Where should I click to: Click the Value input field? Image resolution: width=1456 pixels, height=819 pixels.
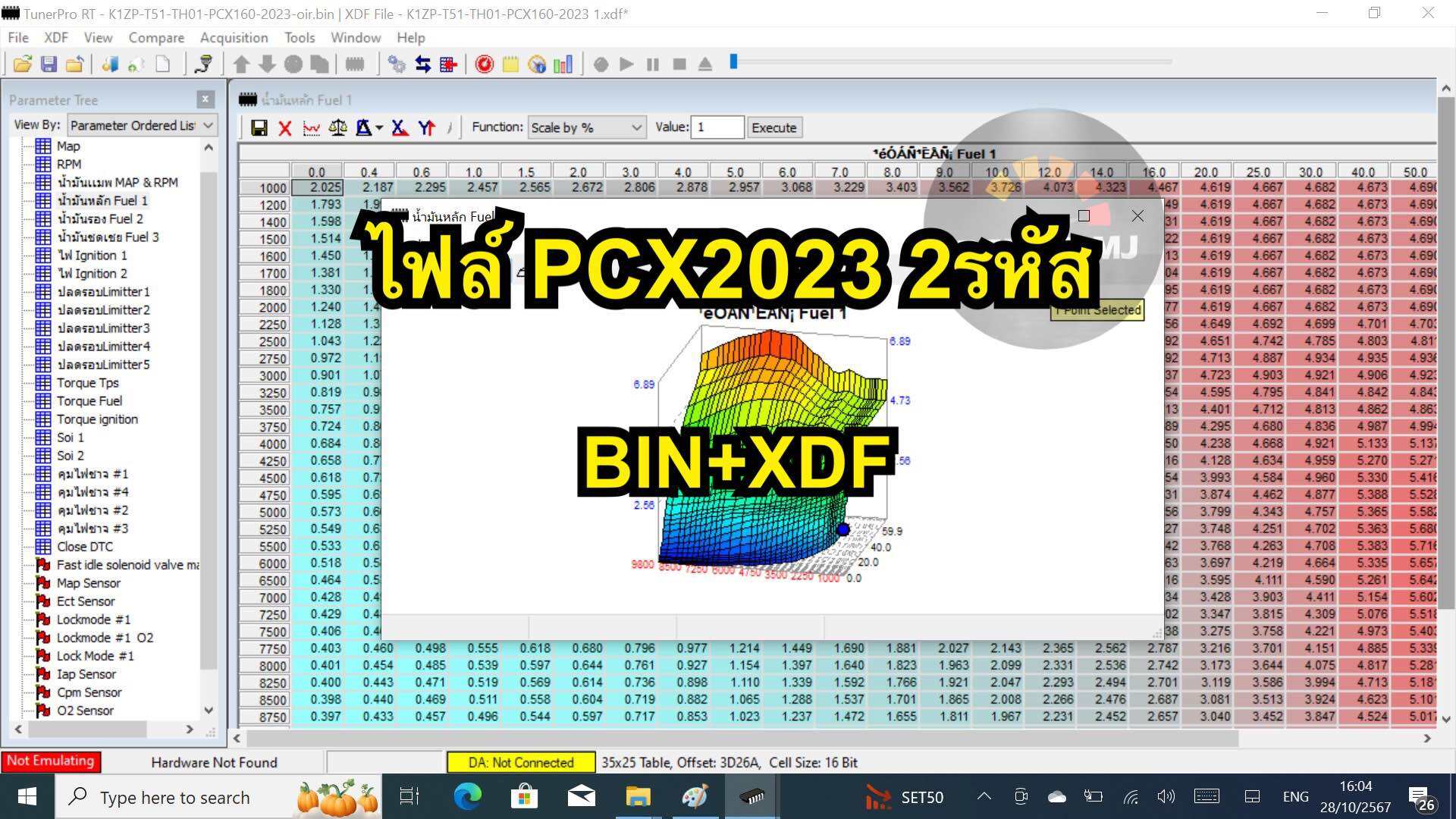click(717, 127)
